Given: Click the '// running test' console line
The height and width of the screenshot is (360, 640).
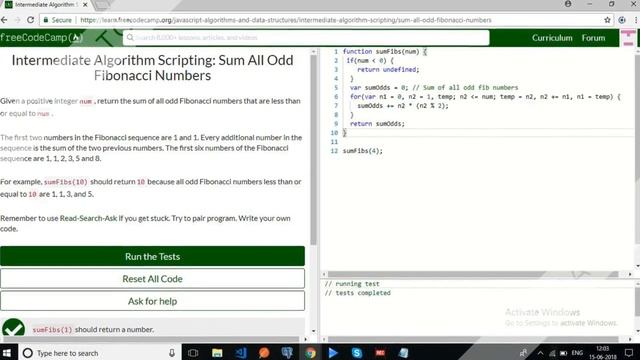Looking at the screenshot, I should click(x=352, y=284).
